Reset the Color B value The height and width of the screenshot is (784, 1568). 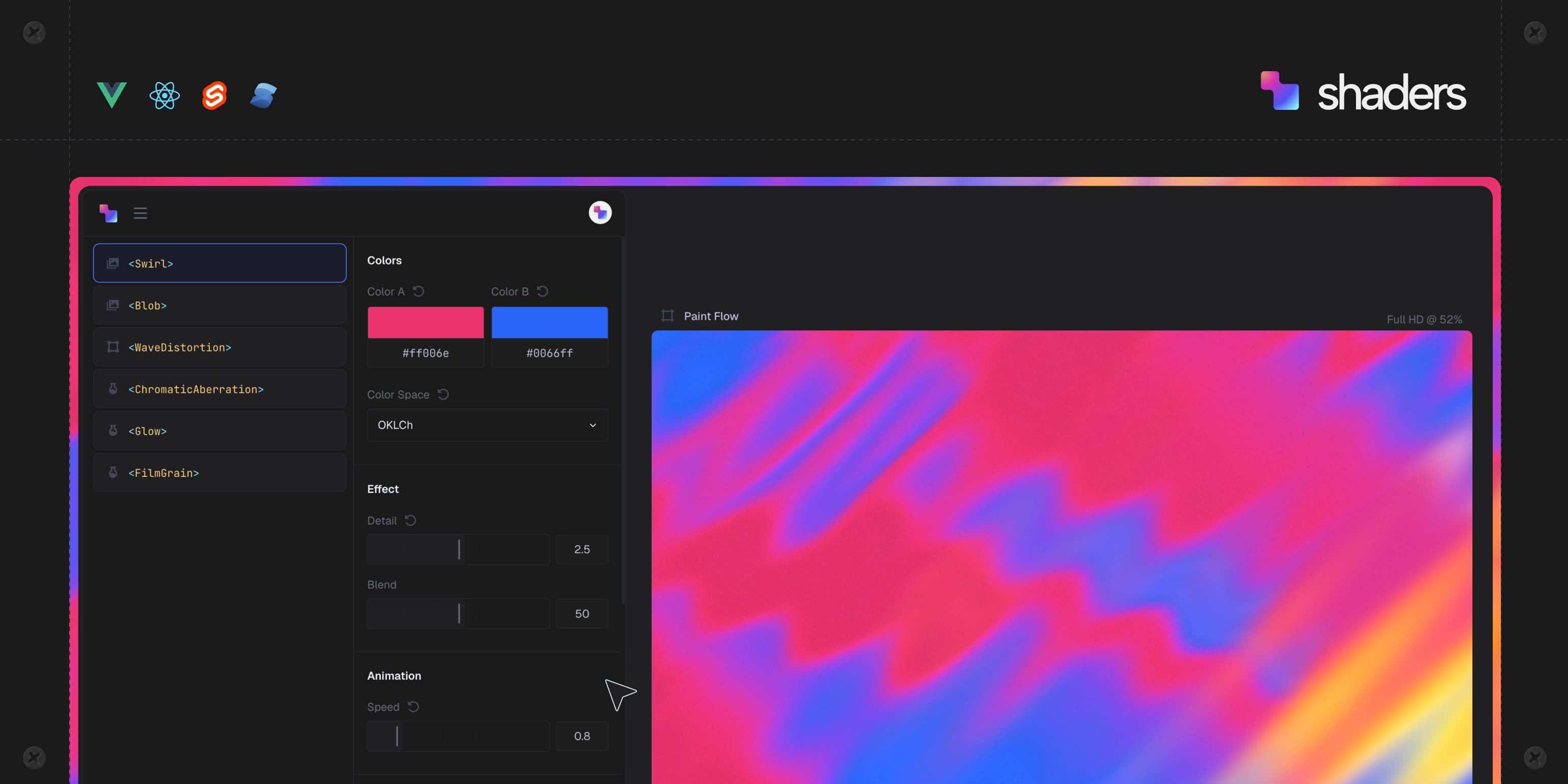543,291
